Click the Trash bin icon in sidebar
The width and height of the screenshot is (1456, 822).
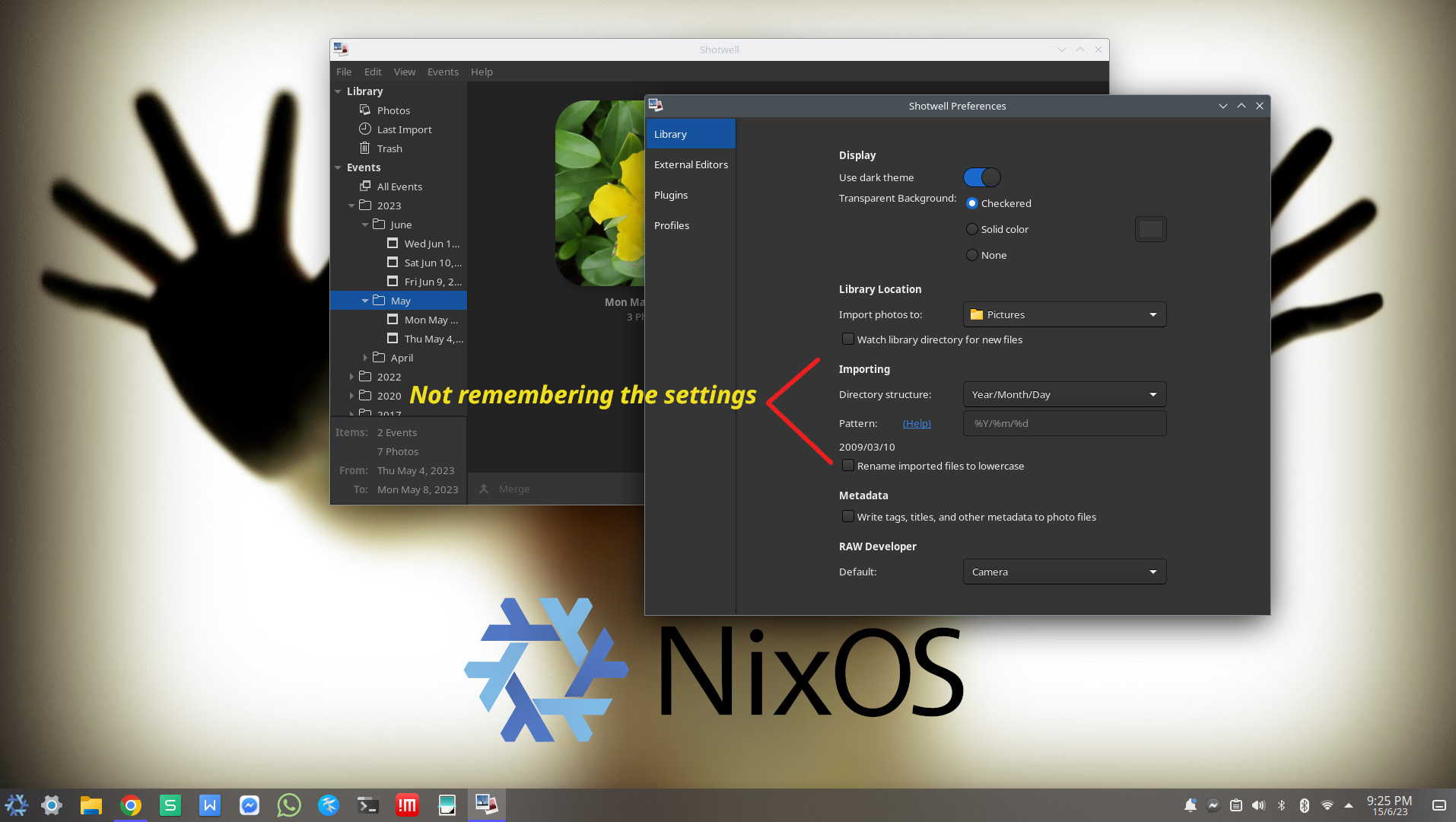pyautogui.click(x=365, y=148)
